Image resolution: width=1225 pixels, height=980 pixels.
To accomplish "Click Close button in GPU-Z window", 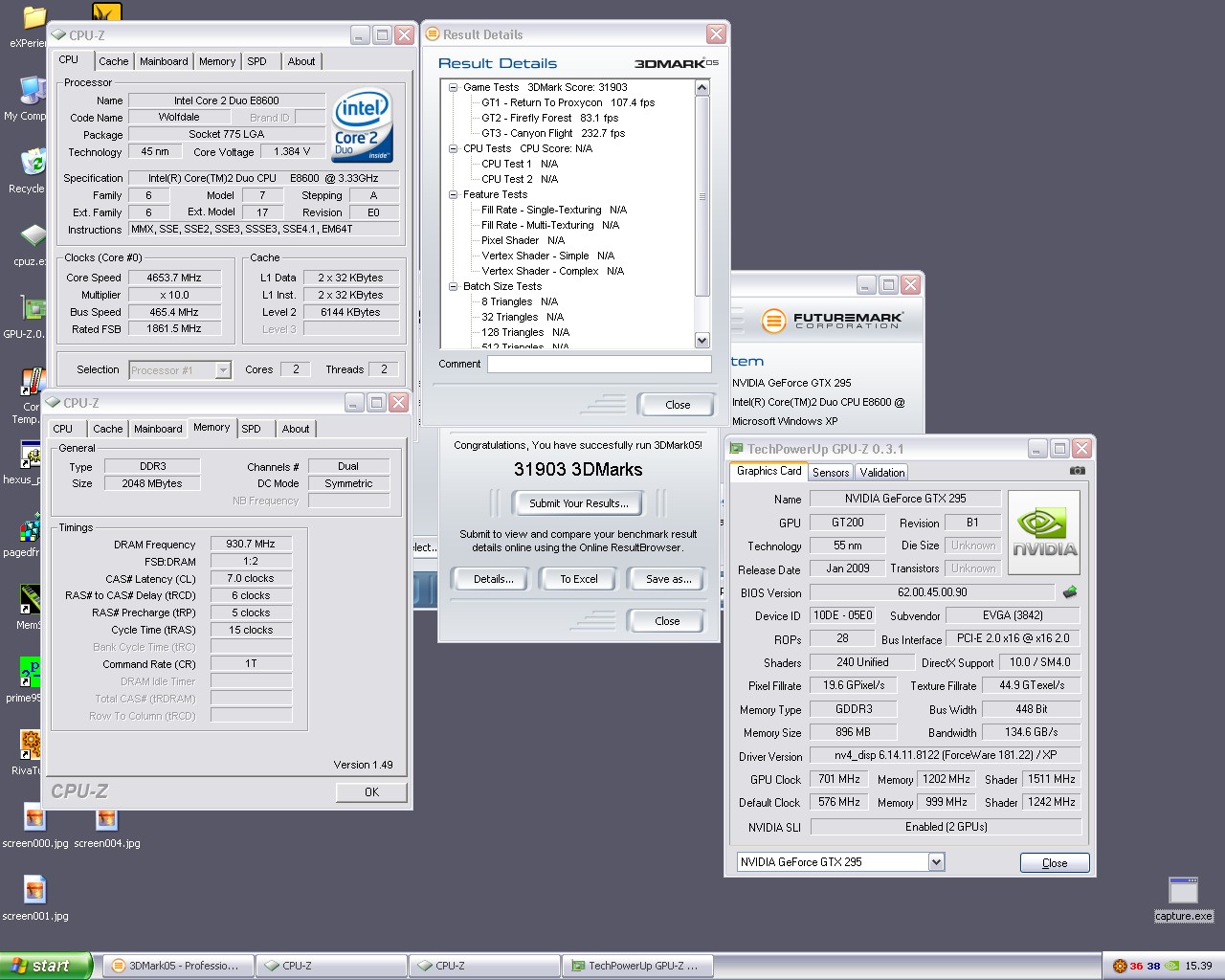I will pos(1055,863).
